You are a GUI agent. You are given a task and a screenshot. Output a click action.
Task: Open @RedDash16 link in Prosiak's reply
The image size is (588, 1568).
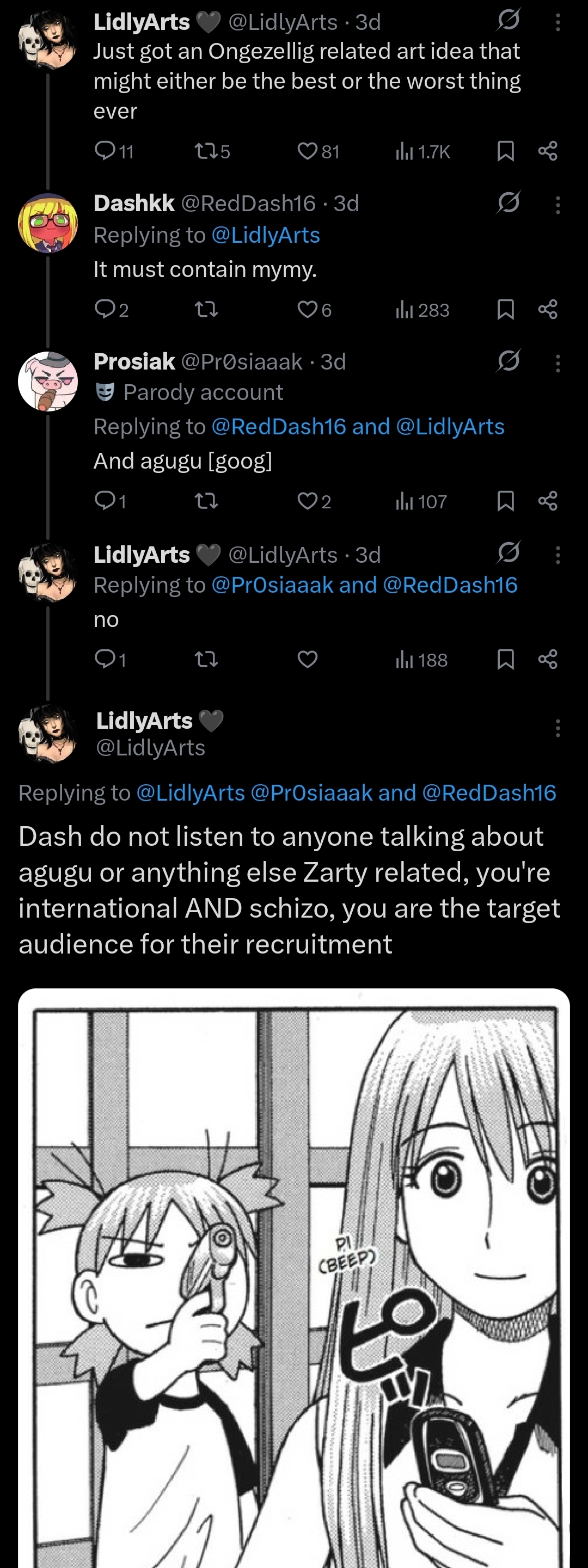[278, 427]
